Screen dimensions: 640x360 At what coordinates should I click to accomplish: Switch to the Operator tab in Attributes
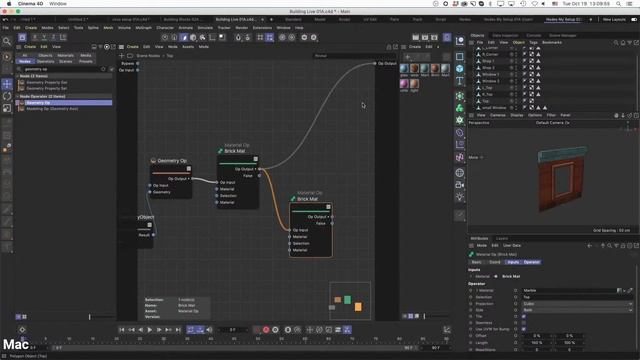(x=531, y=262)
